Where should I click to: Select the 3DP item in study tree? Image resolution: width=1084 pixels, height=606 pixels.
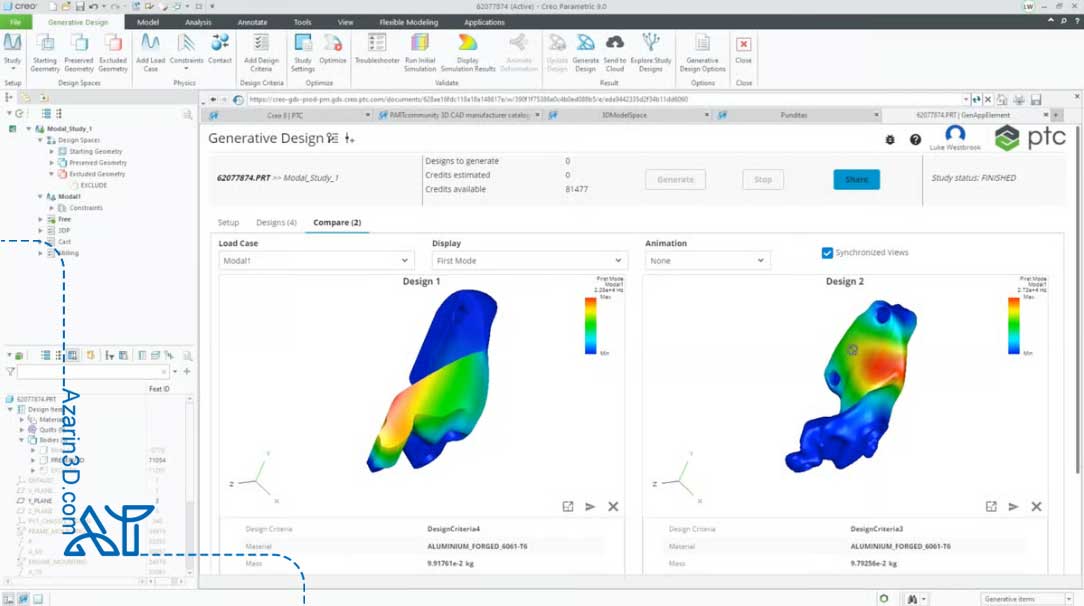[x=64, y=231]
